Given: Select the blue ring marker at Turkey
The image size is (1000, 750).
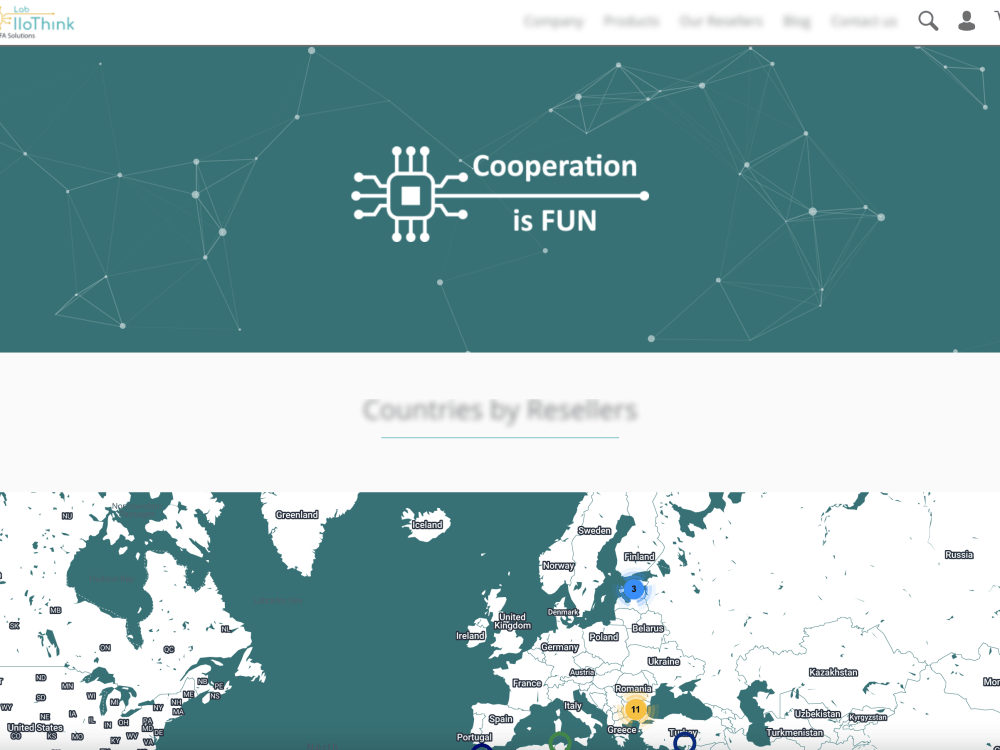Looking at the screenshot, I should (684, 742).
